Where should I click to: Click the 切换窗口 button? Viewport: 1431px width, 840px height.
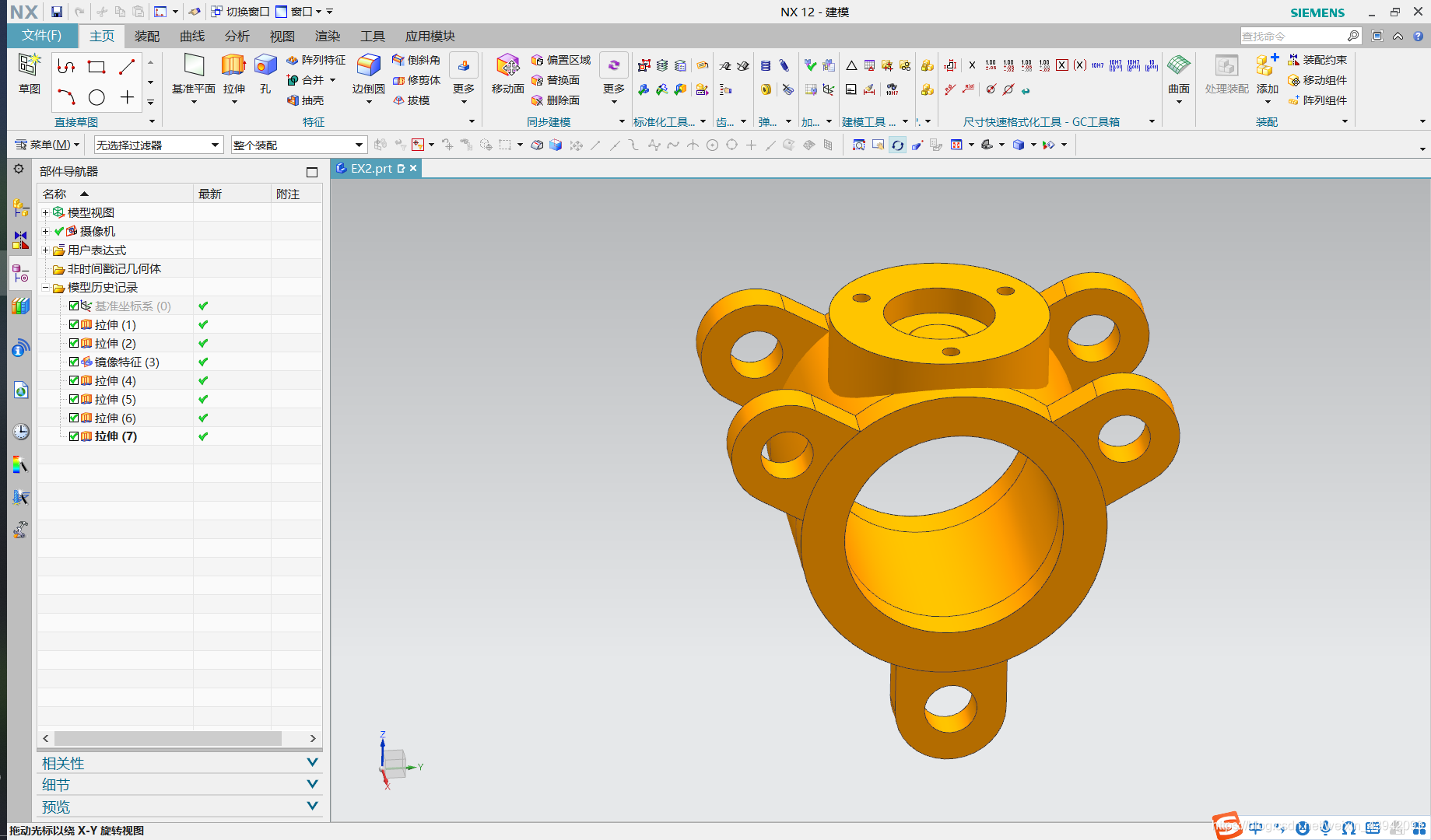click(240, 12)
